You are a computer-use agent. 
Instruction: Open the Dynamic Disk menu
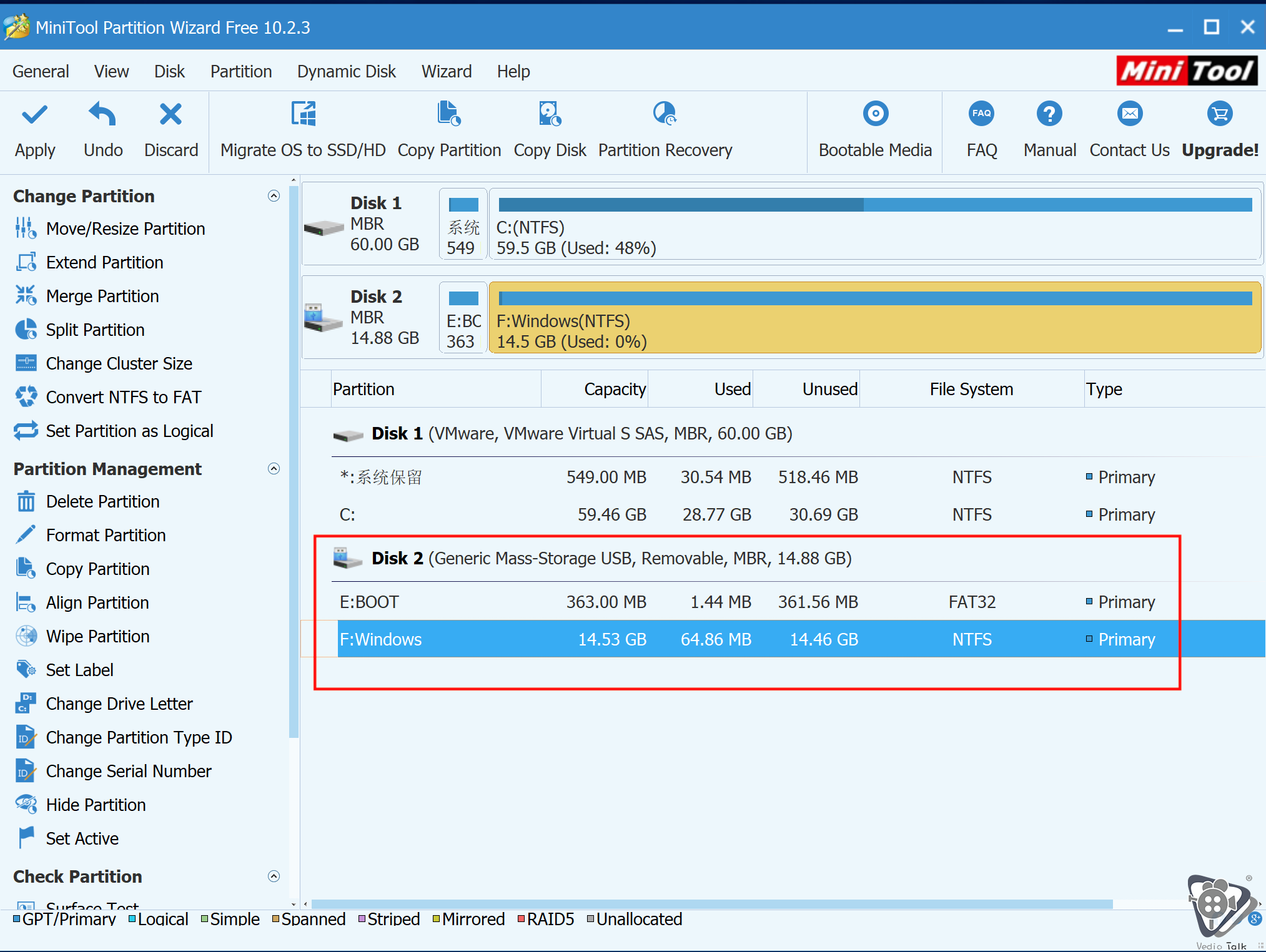pos(347,71)
